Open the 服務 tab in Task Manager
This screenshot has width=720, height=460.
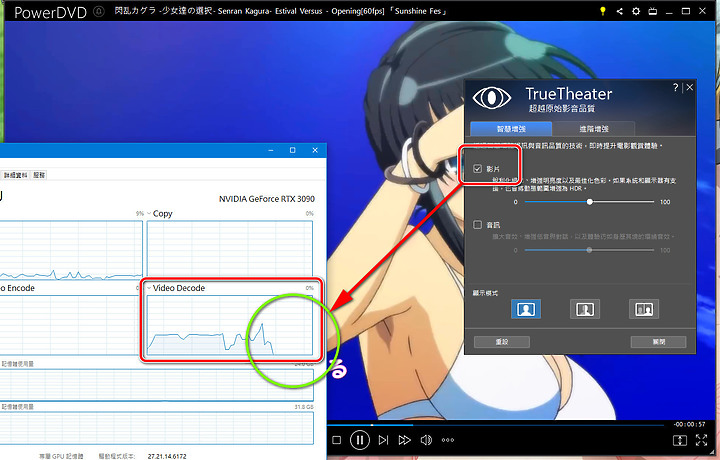tap(39, 175)
